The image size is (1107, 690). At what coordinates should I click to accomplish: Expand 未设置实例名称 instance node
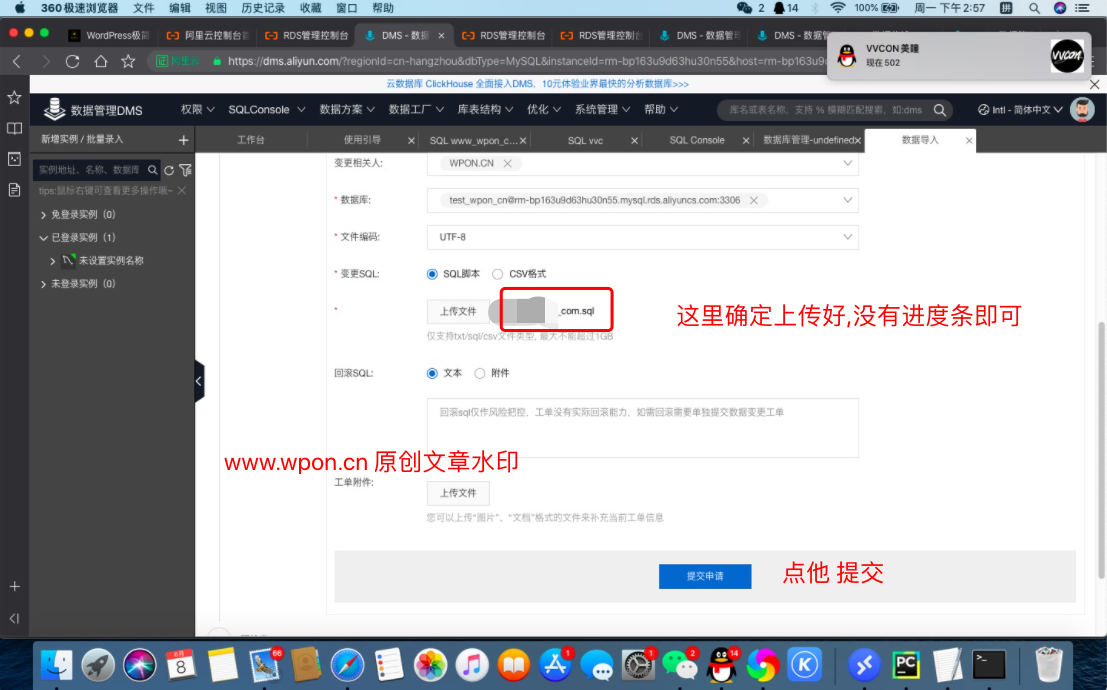53,261
